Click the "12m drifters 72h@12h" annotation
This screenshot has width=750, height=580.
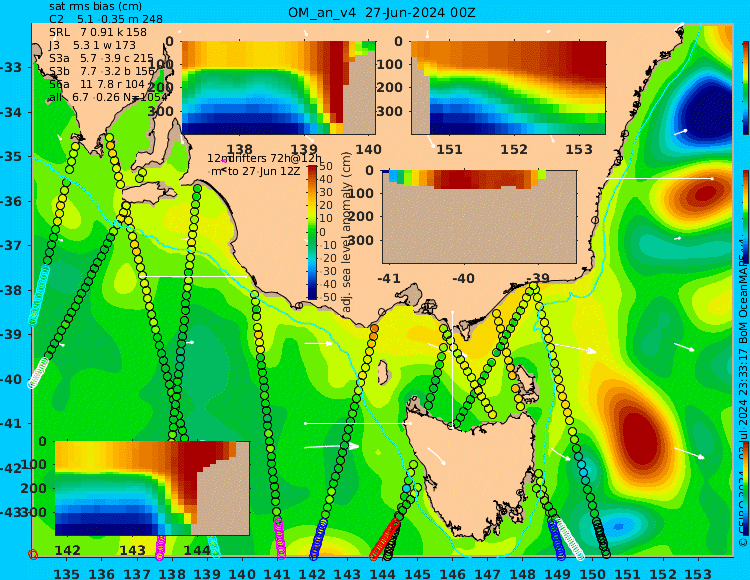pyautogui.click(x=265, y=158)
